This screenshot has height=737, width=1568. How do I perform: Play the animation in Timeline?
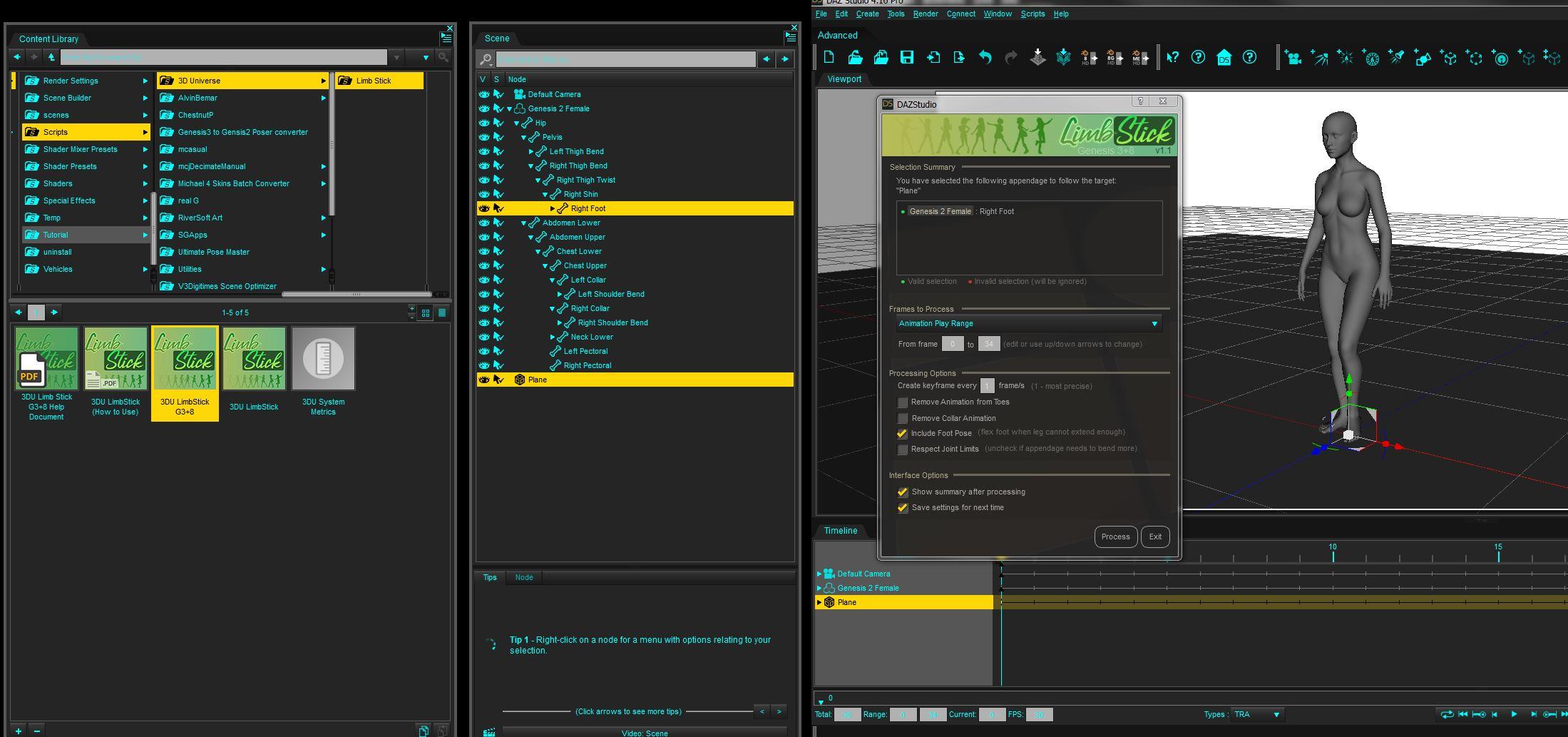(1514, 714)
